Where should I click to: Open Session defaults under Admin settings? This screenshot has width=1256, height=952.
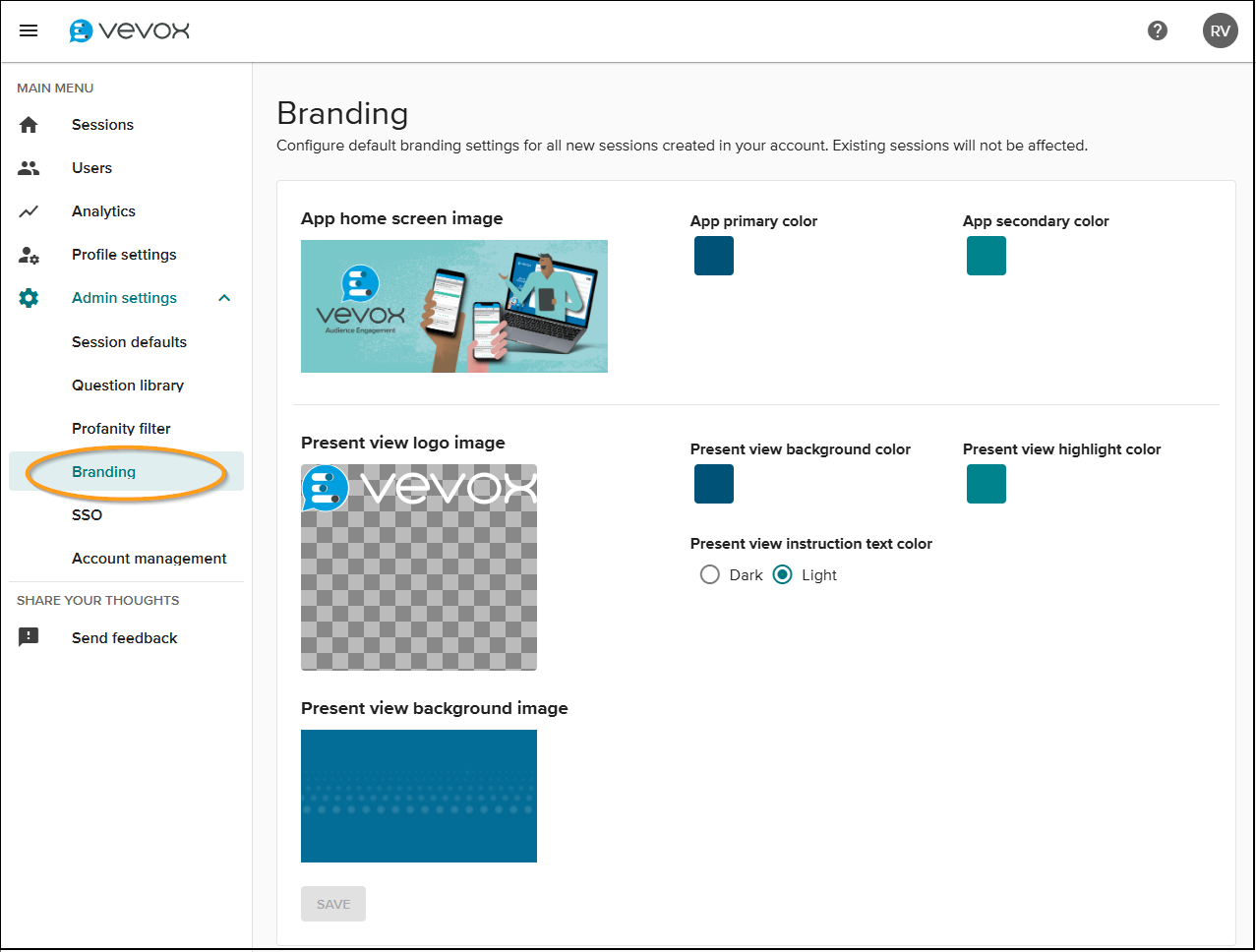point(129,342)
